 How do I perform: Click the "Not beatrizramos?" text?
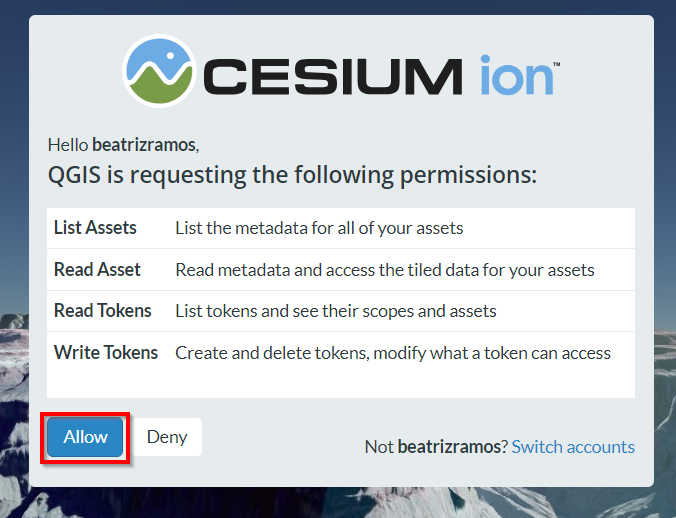pos(436,447)
